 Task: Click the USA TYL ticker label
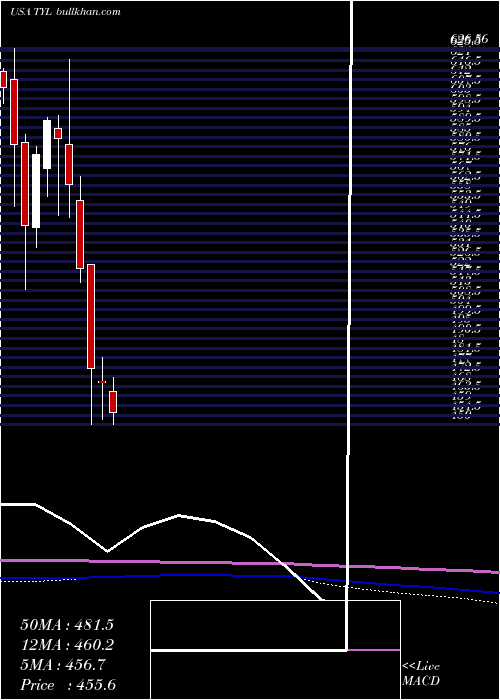(x=32, y=12)
